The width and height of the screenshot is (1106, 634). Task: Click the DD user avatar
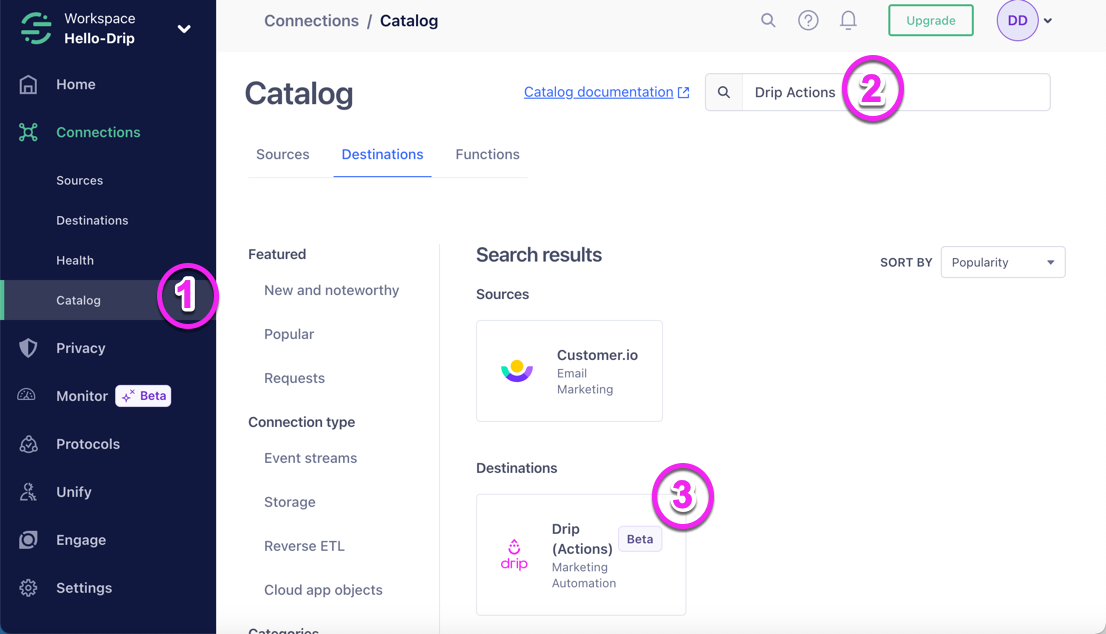pyautogui.click(x=1017, y=20)
